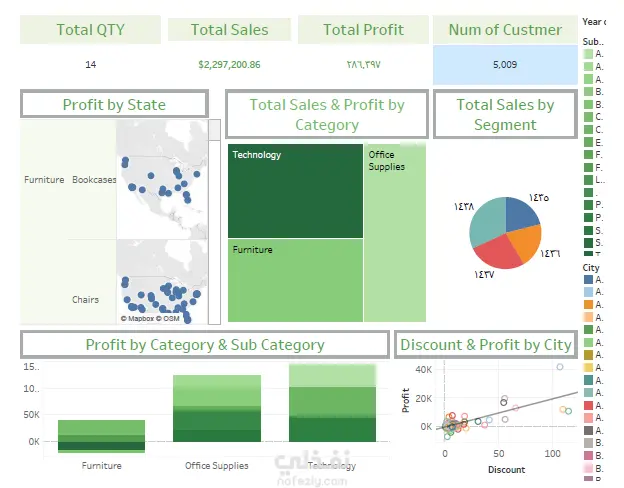Image resolution: width=624 pixels, height=488 pixels.
Task: Select the blue pie slice
Action: pyautogui.click(x=521, y=214)
